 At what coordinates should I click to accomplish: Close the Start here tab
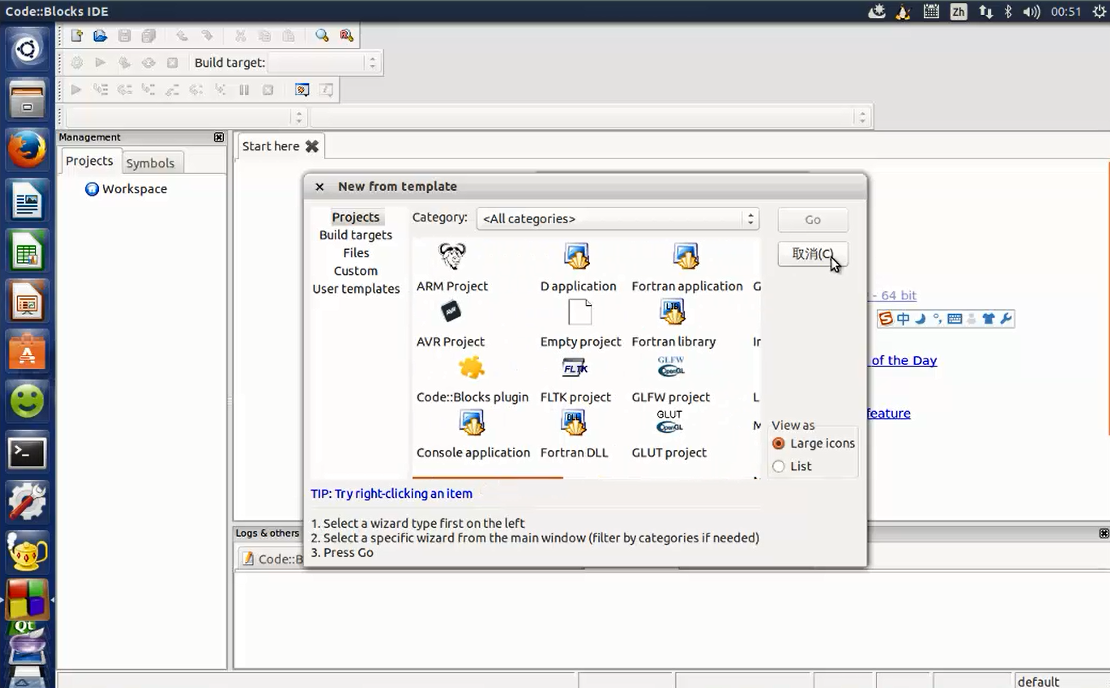click(x=311, y=147)
